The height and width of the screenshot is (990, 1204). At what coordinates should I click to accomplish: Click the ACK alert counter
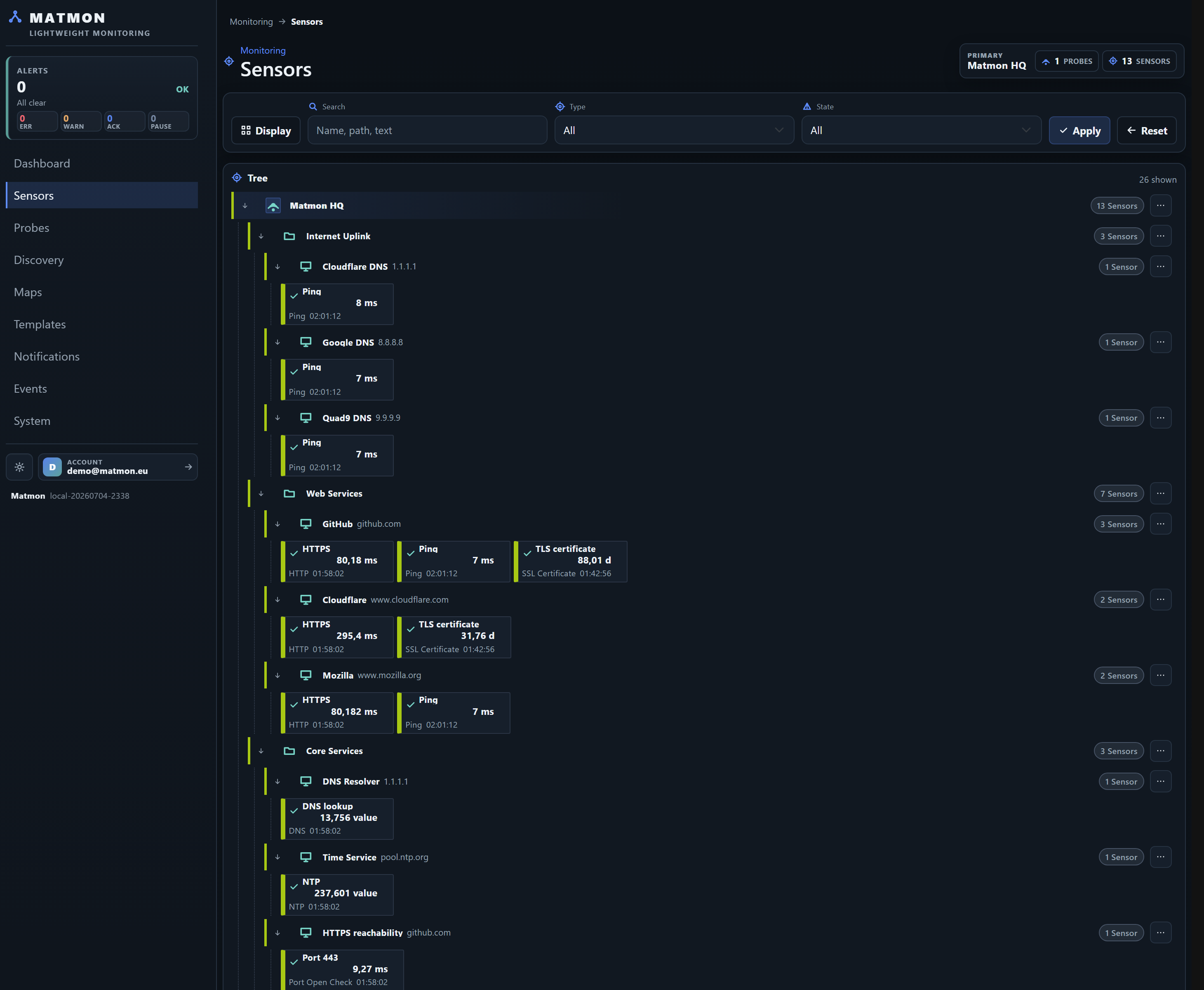(x=125, y=121)
